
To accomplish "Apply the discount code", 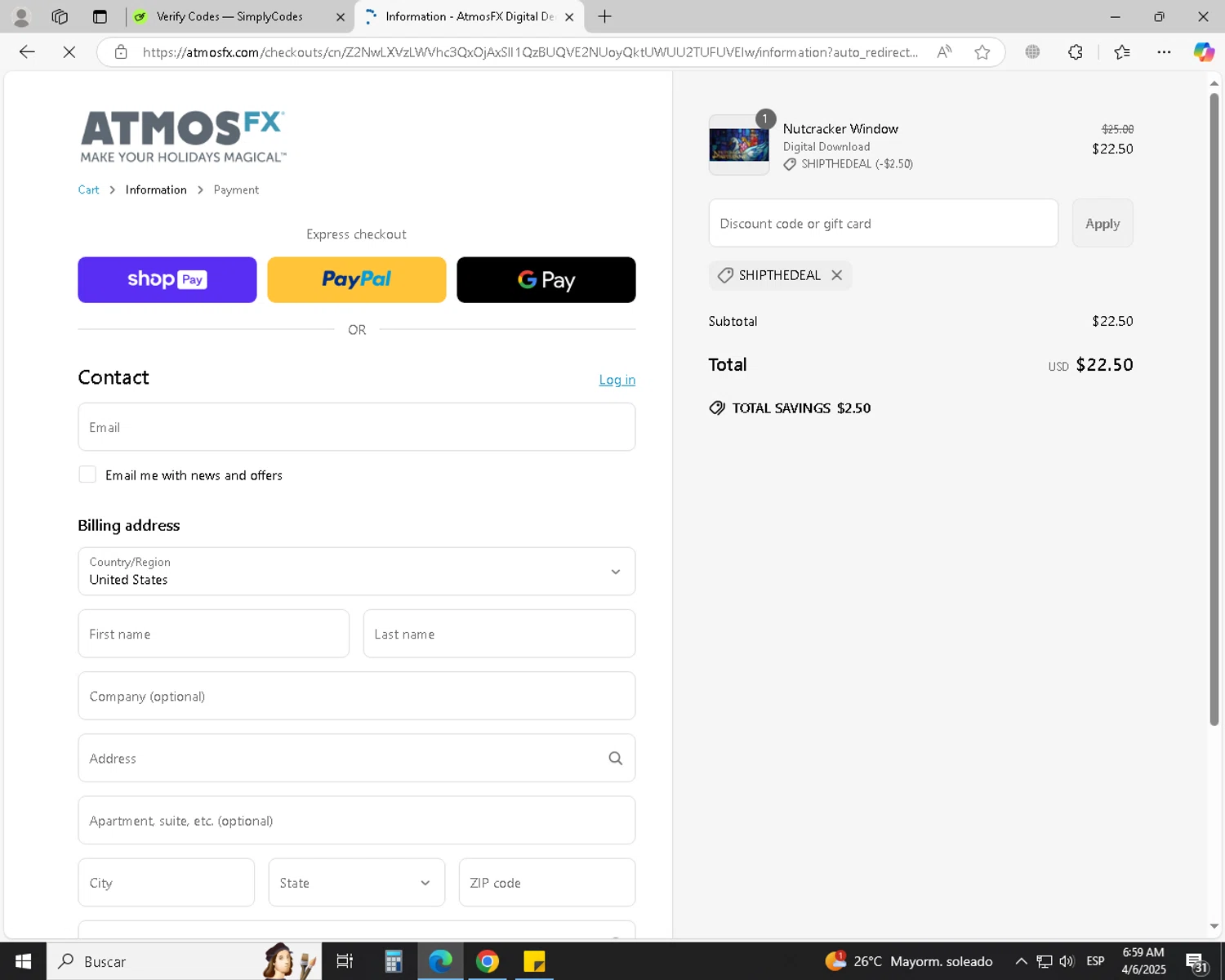I will pyautogui.click(x=1102, y=223).
